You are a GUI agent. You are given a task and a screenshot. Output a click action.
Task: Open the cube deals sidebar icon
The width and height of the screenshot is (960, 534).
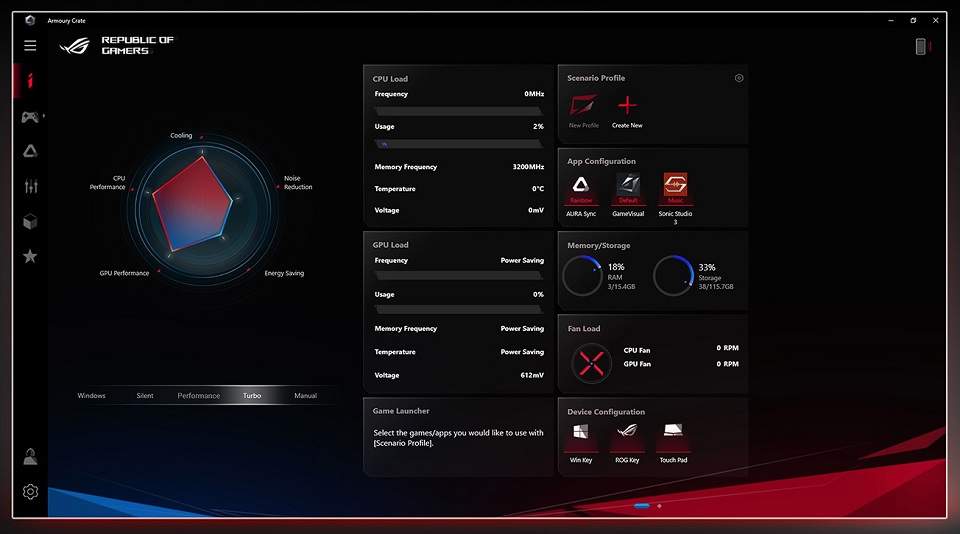pyautogui.click(x=30, y=221)
